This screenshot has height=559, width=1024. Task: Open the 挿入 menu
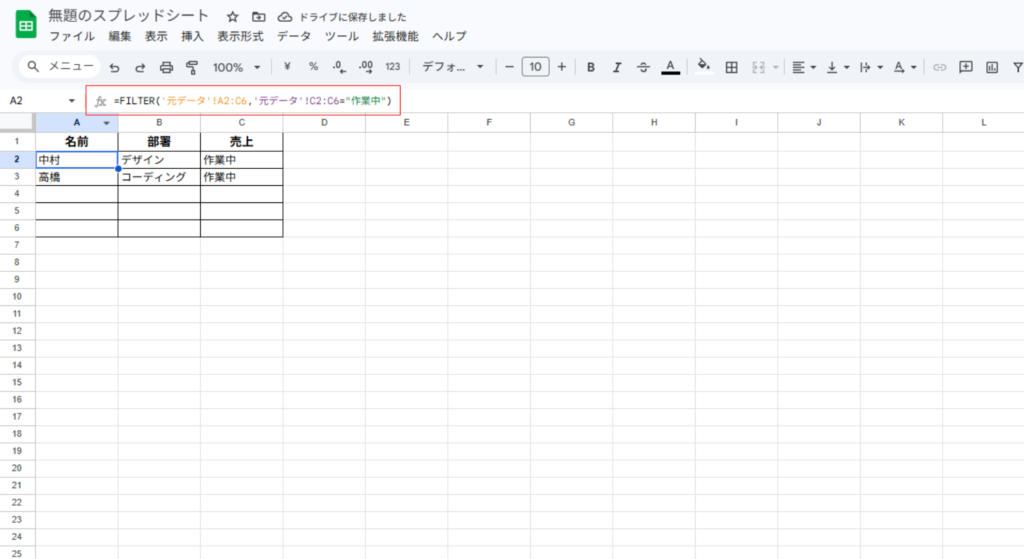[192, 37]
